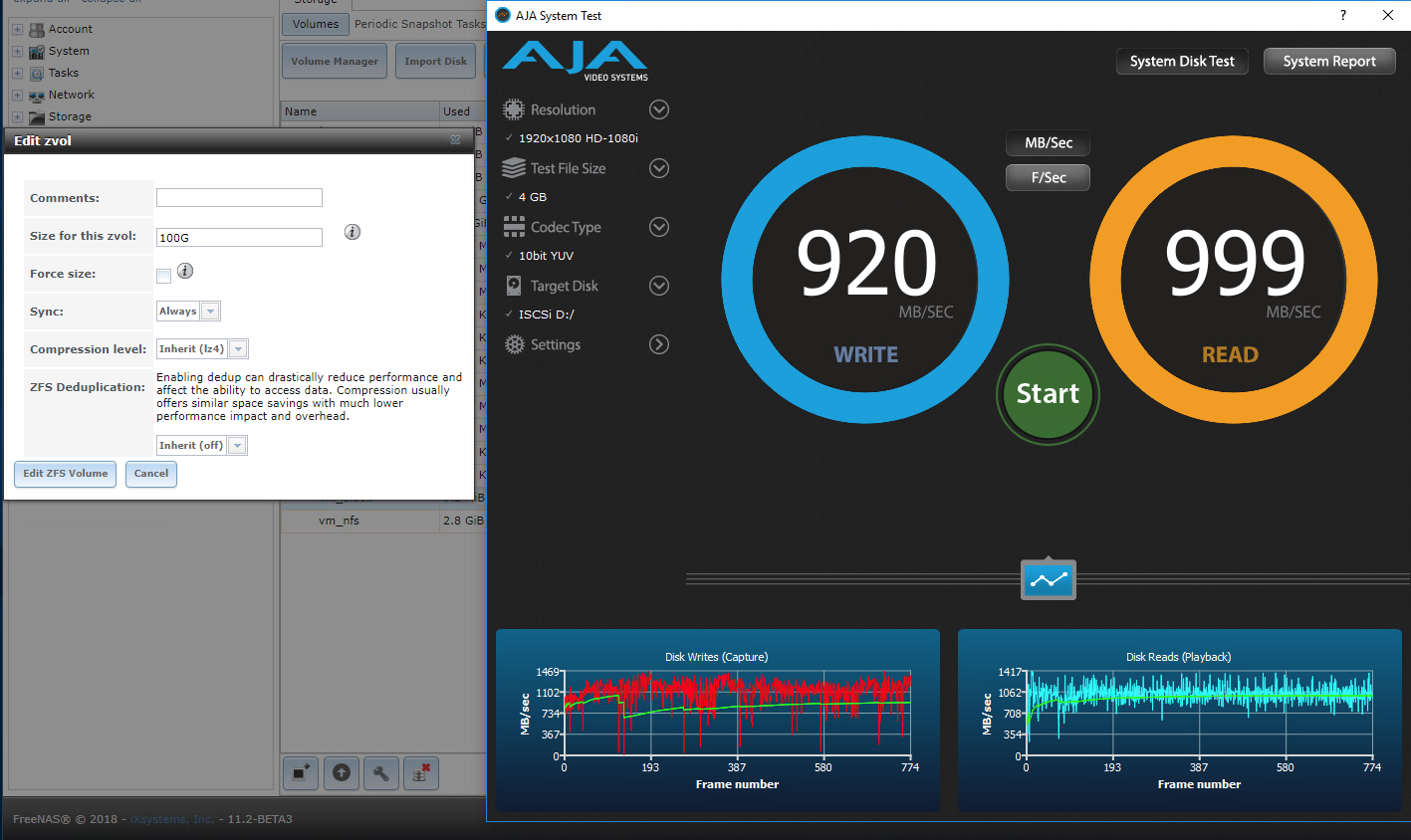Open the System Report

tap(1329, 62)
